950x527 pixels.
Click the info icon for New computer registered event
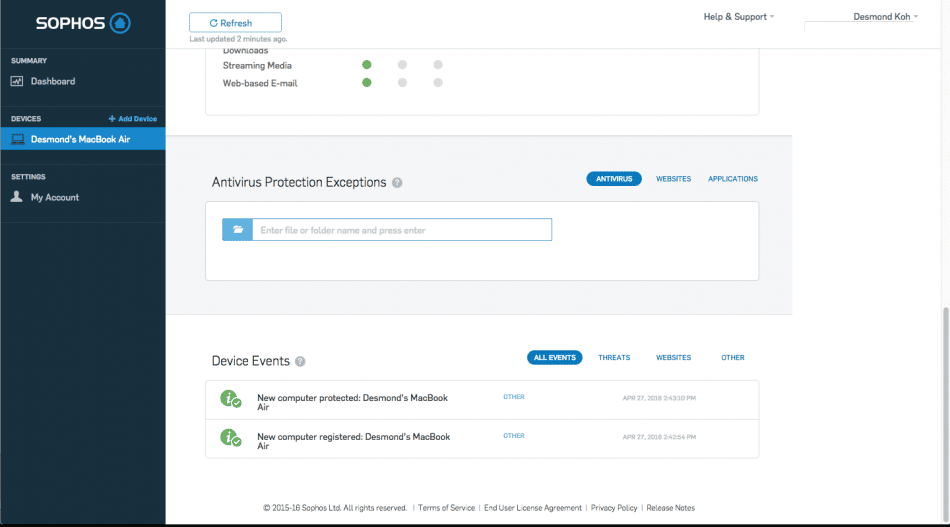pos(231,437)
